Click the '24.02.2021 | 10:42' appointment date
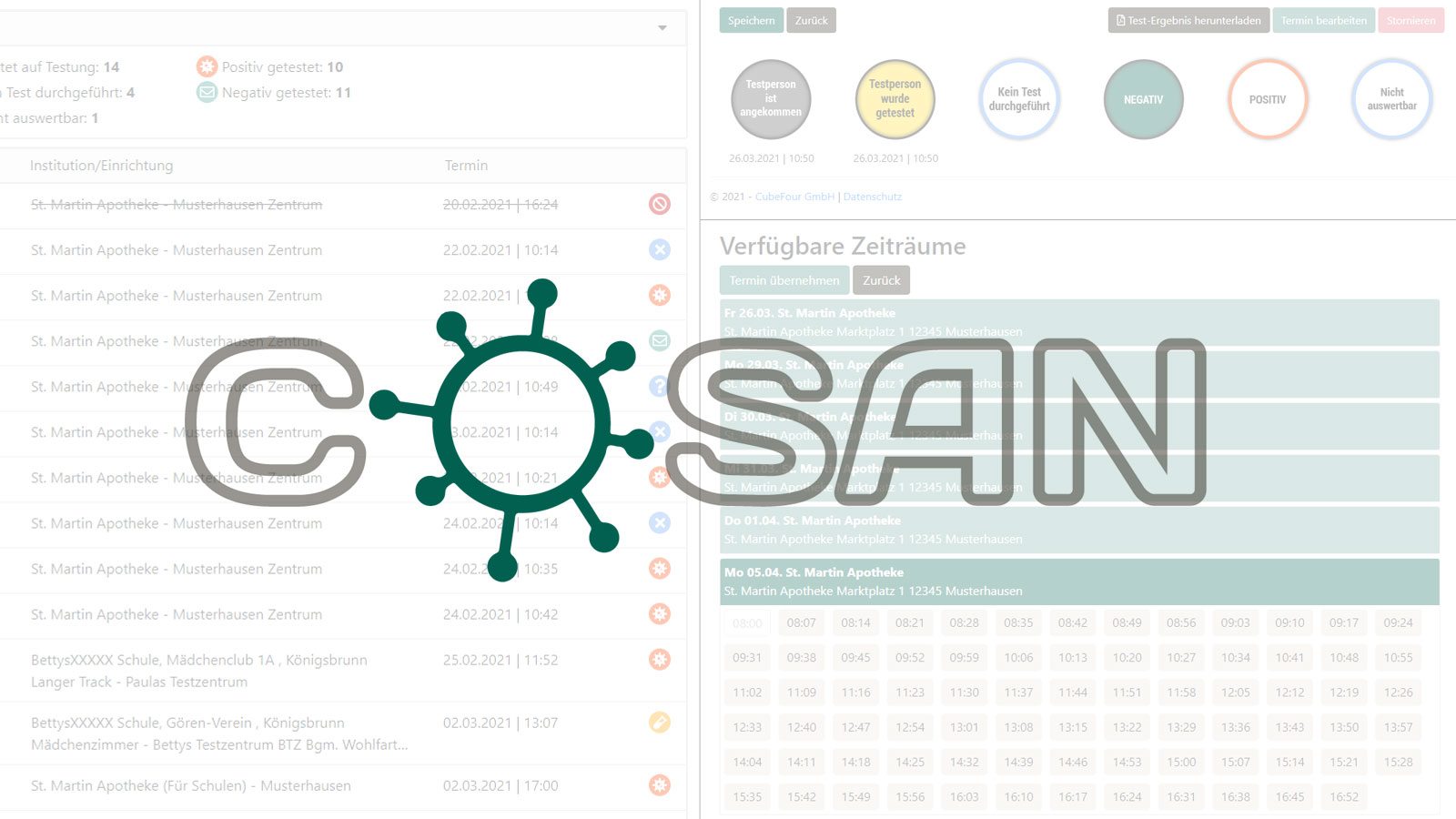Viewport: 1456px width, 819px height. point(500,614)
